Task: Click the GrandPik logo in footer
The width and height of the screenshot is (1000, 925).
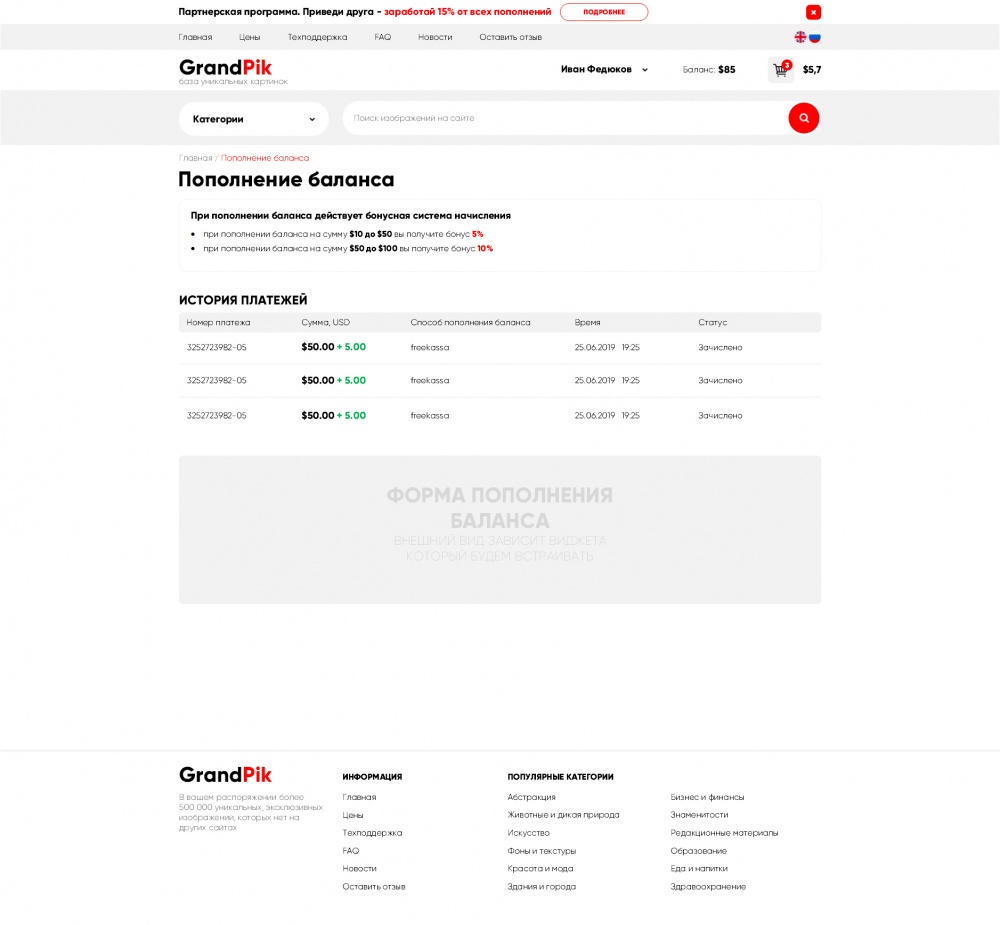Action: 225,775
